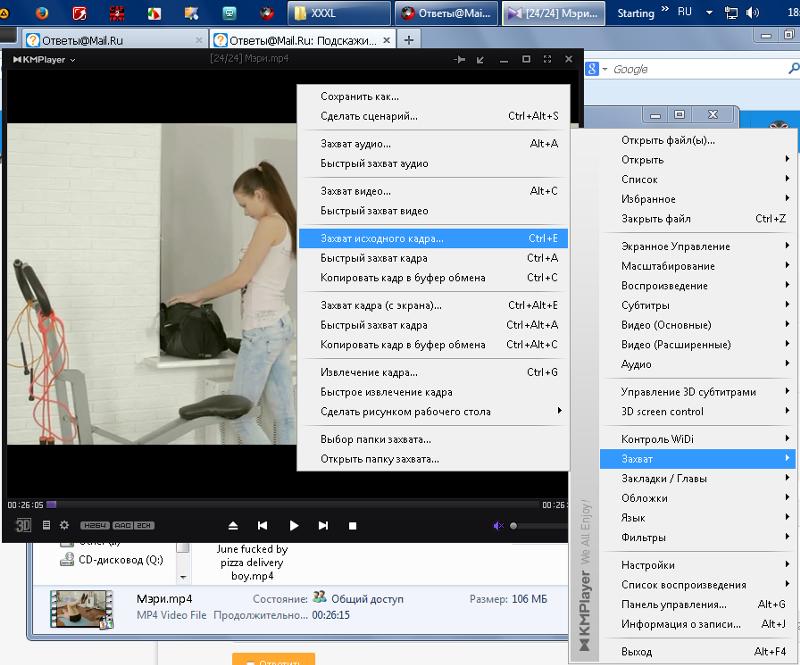800x665 pixels.
Task: Click the Мэри.mp4 thumbnail in Explorer
Action: point(82,609)
